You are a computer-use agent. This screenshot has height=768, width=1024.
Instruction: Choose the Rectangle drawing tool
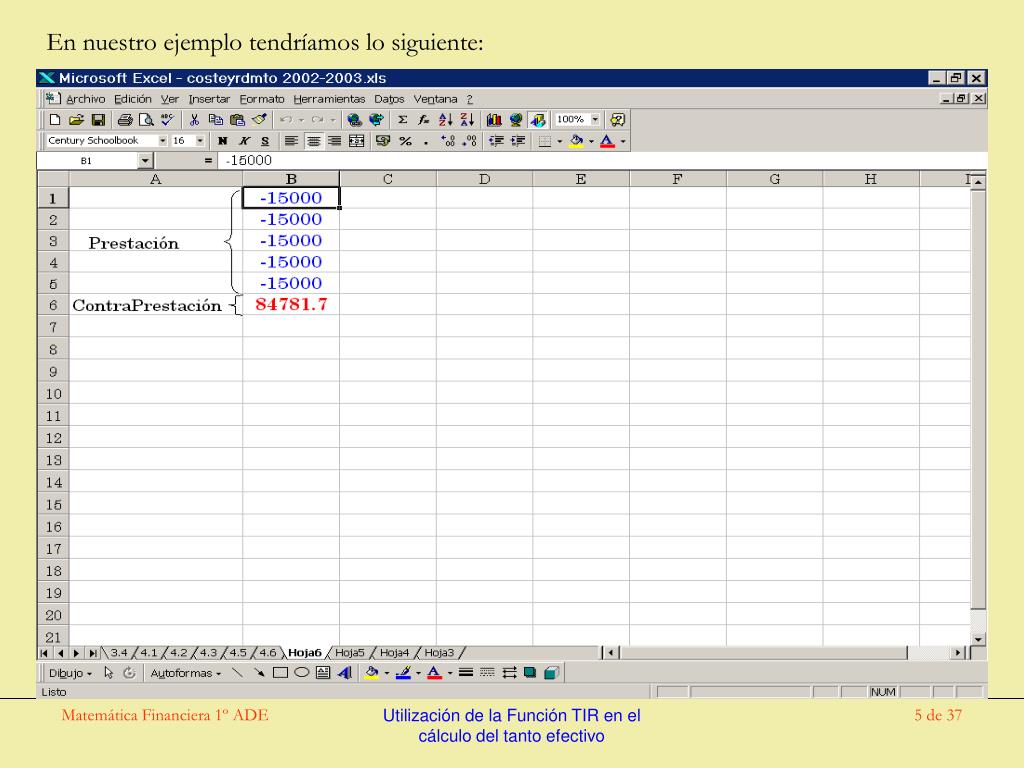pyautogui.click(x=280, y=673)
